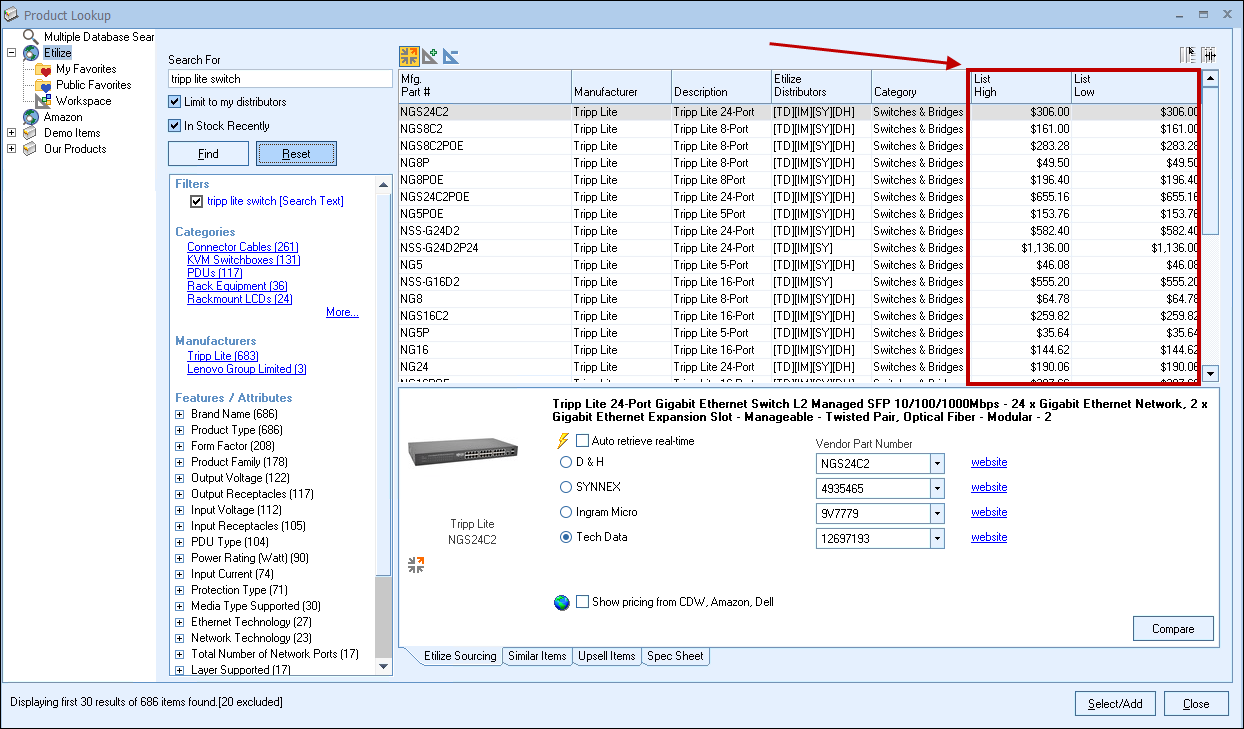Click the Find button
1244x729 pixels.
tap(208, 154)
